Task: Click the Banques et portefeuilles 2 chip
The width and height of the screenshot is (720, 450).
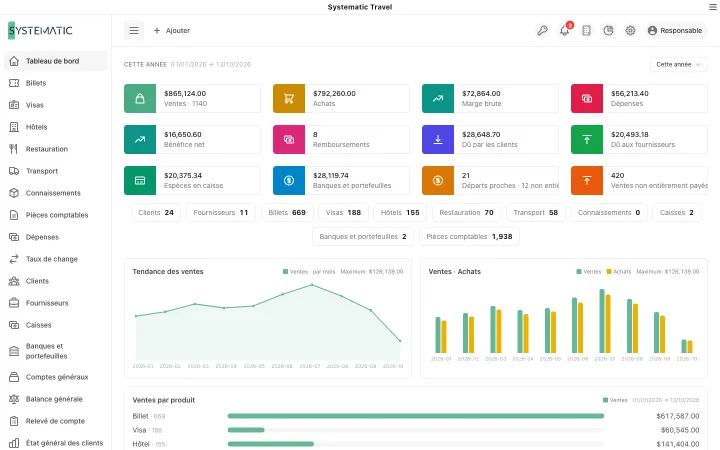Action: tap(363, 236)
